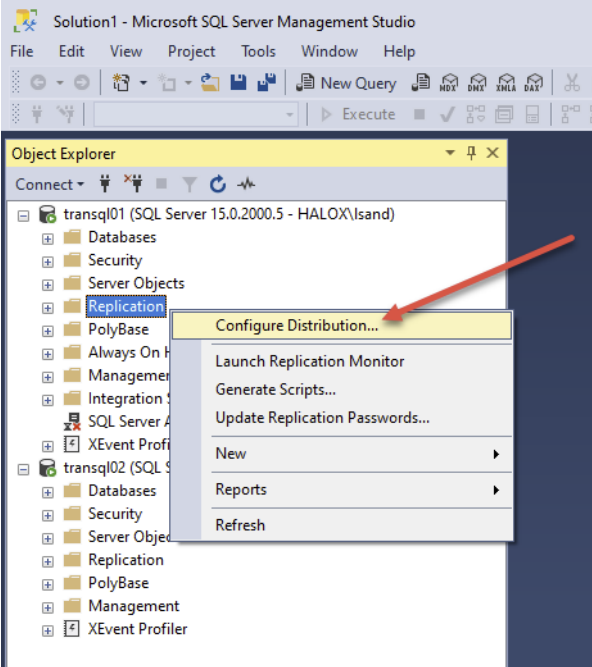
Task: Open the File menu
Action: 22,51
